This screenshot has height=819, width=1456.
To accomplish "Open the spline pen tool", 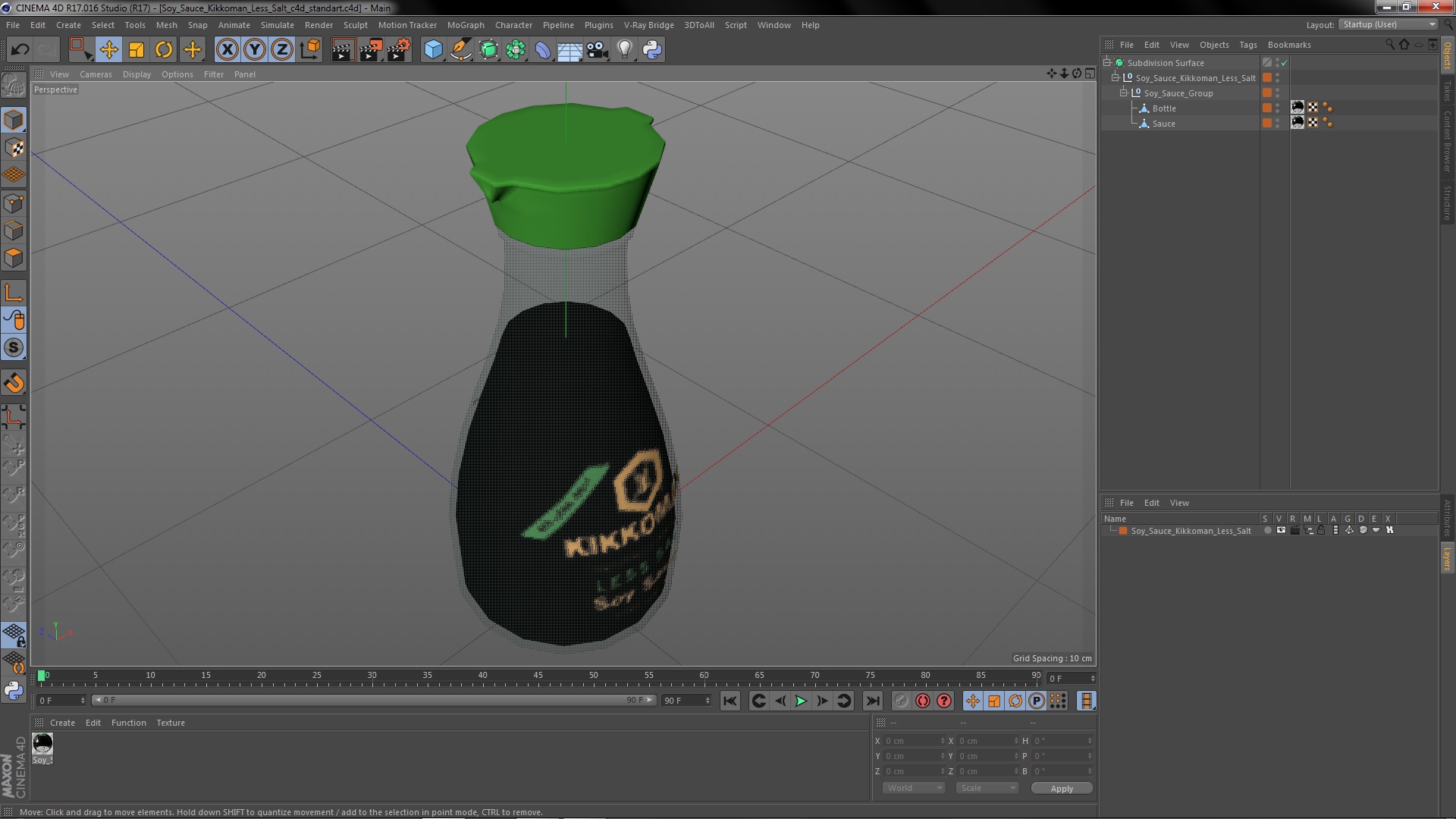I will click(x=461, y=50).
